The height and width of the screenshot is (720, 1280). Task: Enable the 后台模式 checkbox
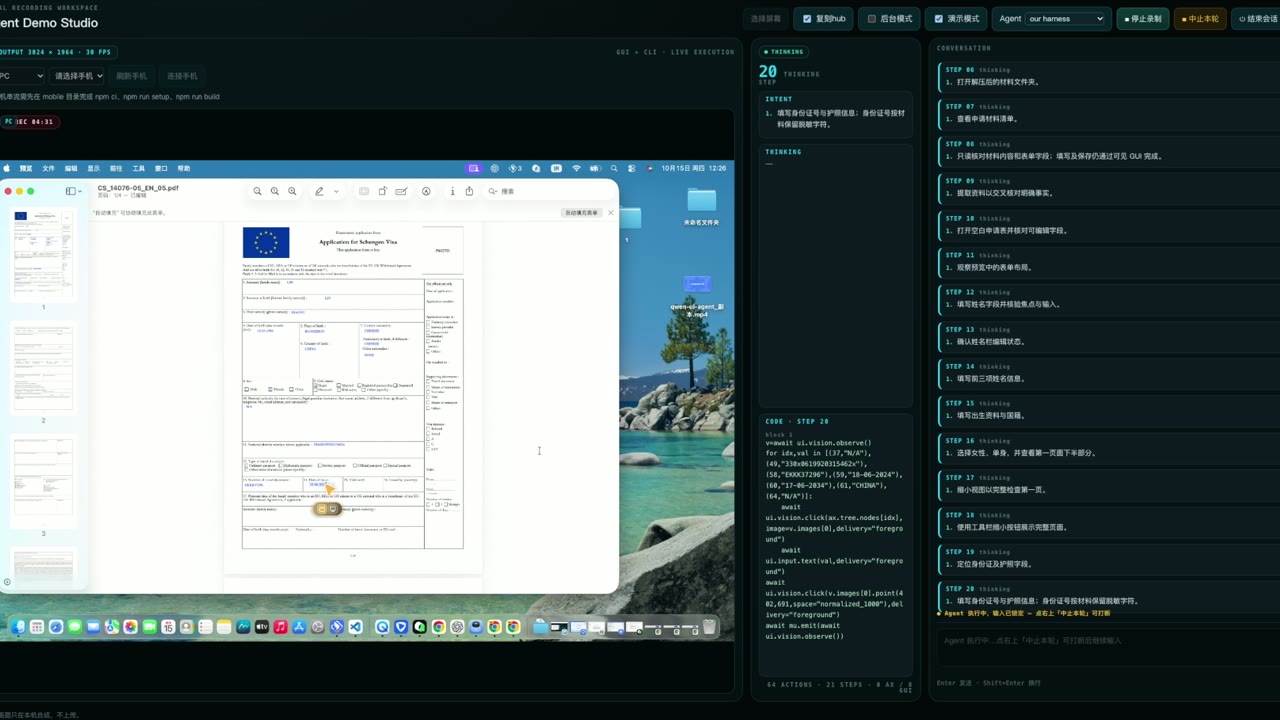pyautogui.click(x=871, y=19)
